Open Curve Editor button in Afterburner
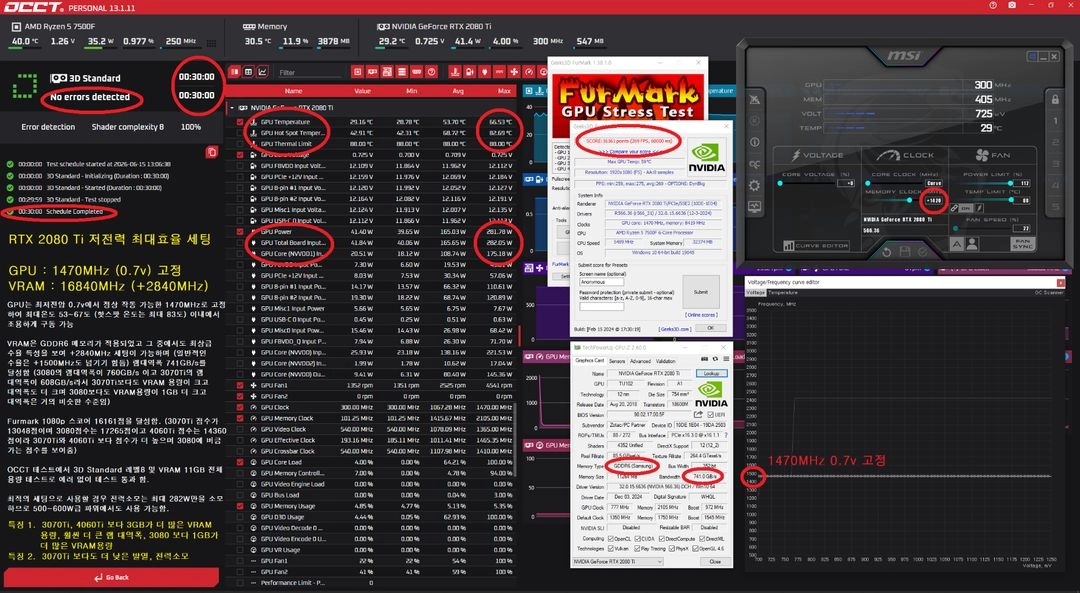The width and height of the screenshot is (1080, 593). click(816, 245)
